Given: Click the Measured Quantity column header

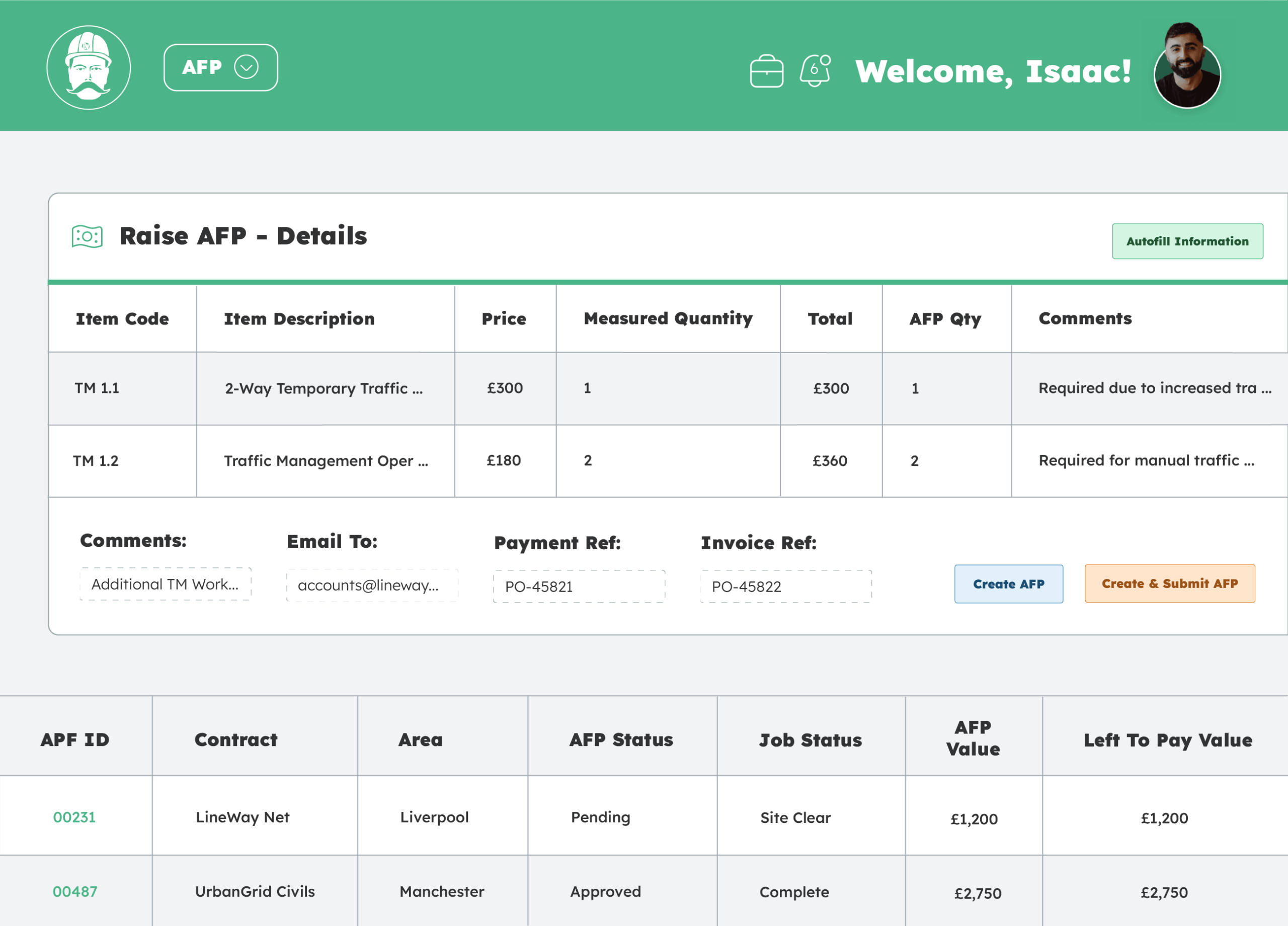Looking at the screenshot, I should [x=668, y=318].
